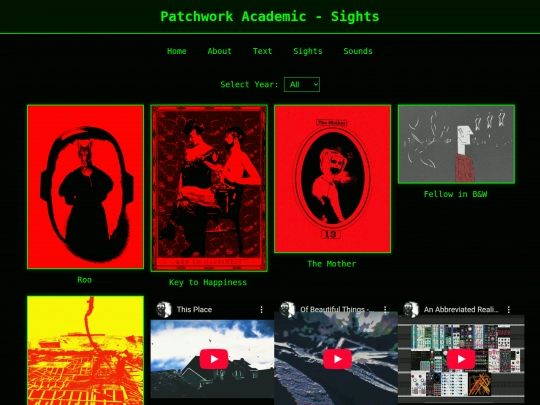View the Fellow in B&W image

456,144
